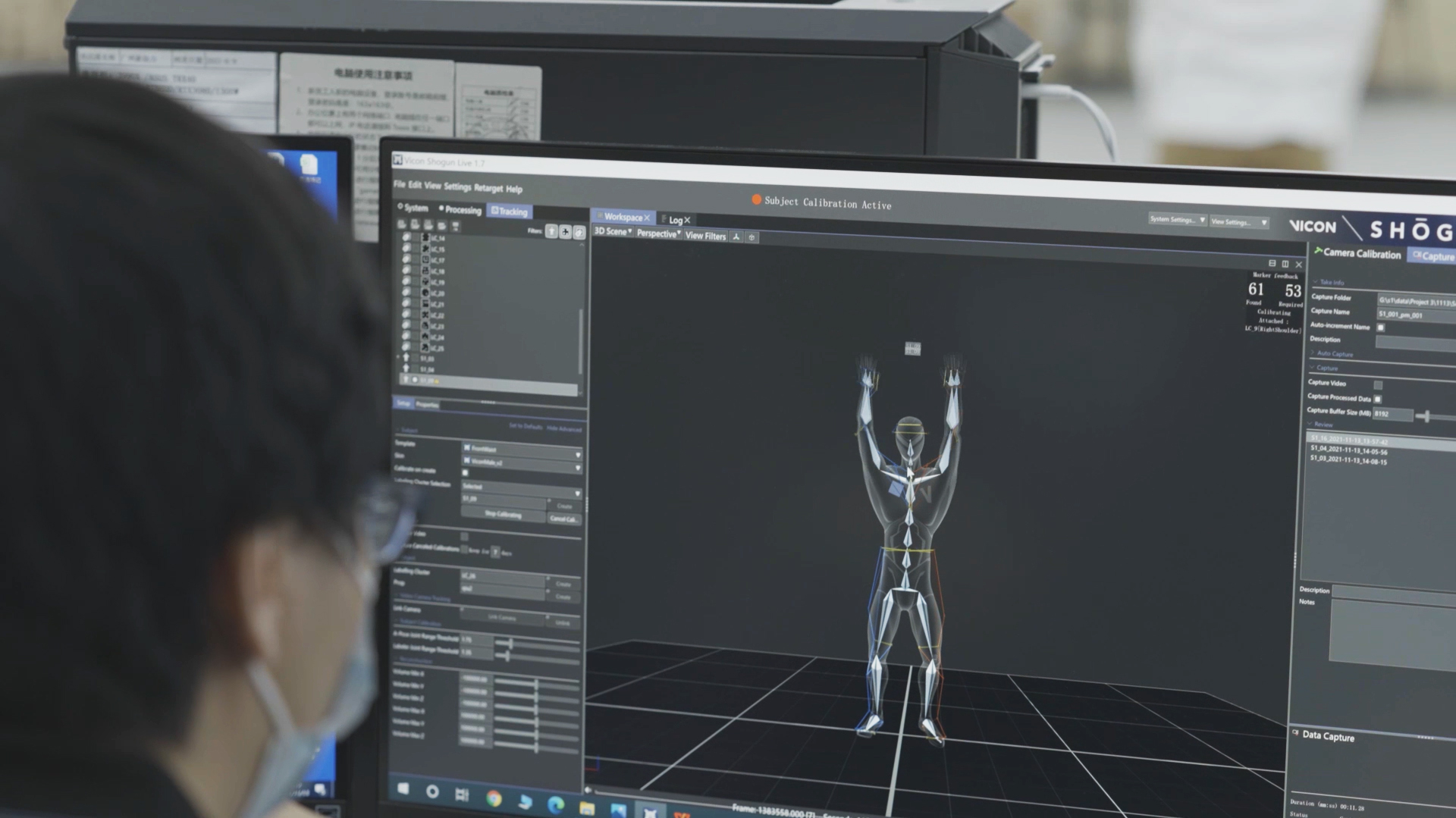Click in the Capture Name field
The height and width of the screenshot is (818, 1456).
[1417, 315]
